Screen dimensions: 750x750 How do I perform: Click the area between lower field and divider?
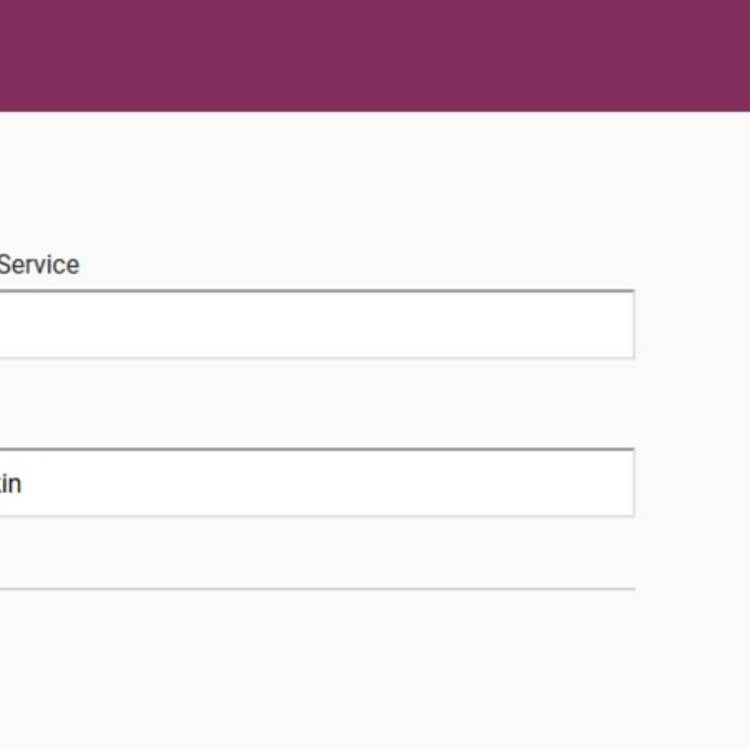(x=317, y=552)
